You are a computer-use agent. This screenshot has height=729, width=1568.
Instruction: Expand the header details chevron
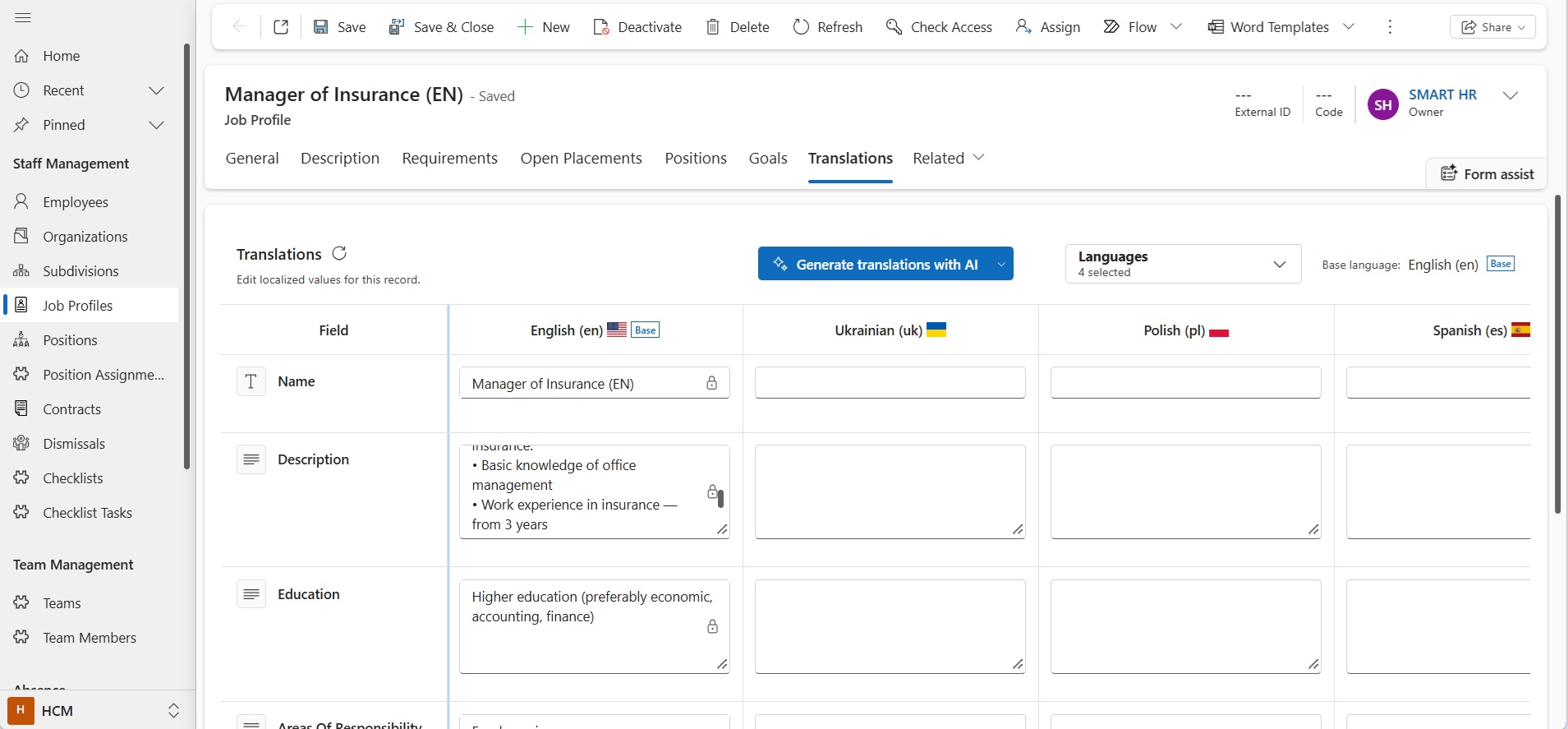click(1510, 95)
